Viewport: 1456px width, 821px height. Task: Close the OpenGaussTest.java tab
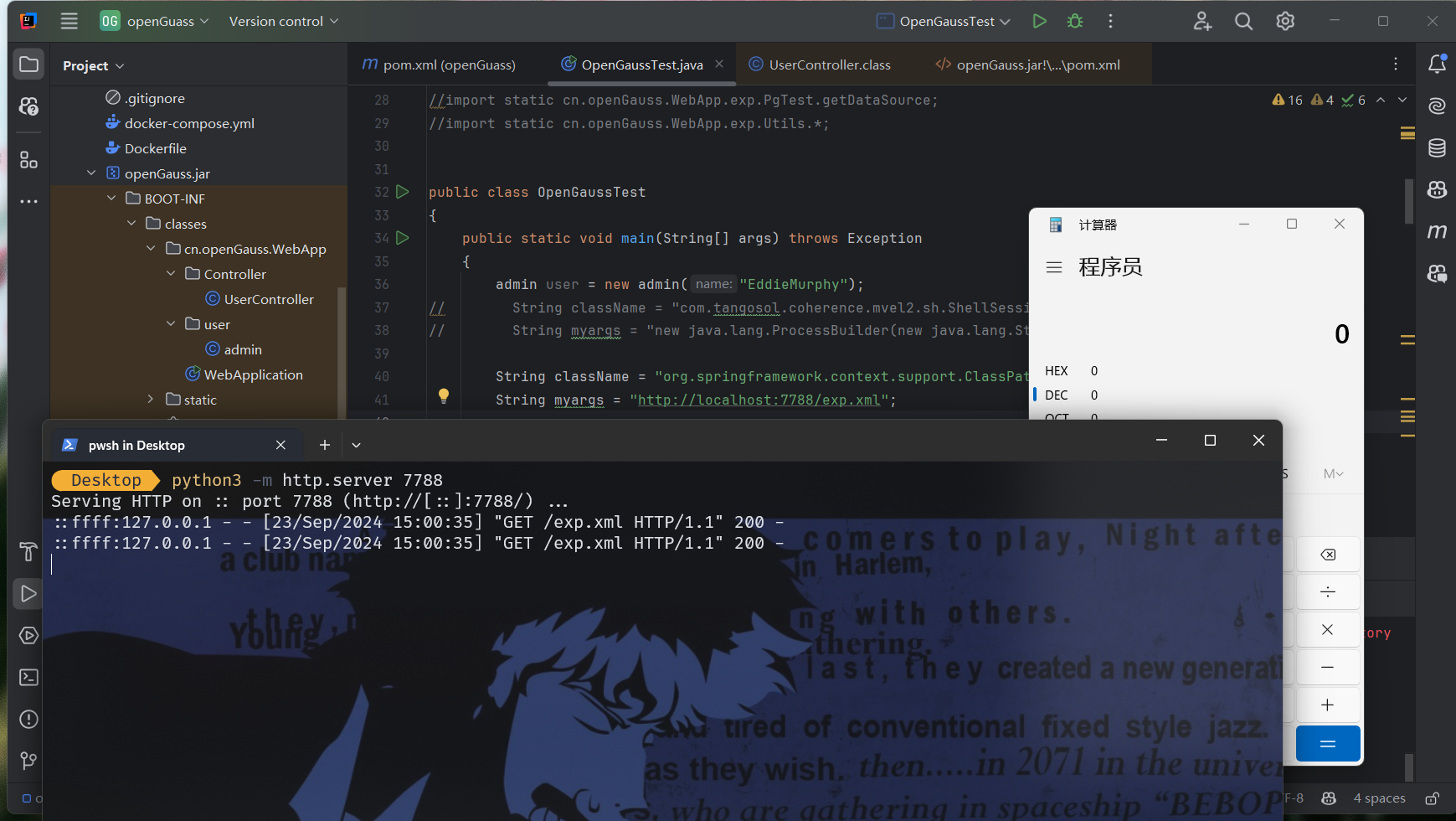(x=719, y=64)
